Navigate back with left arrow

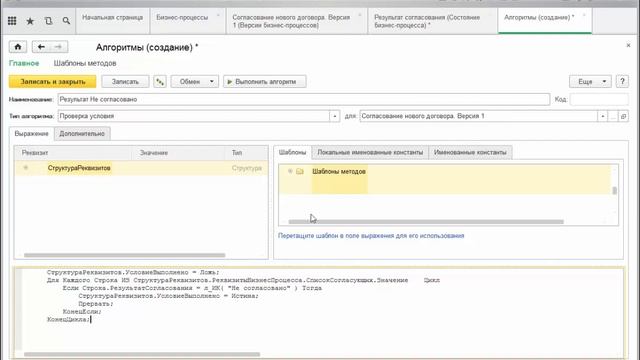(x=41, y=47)
